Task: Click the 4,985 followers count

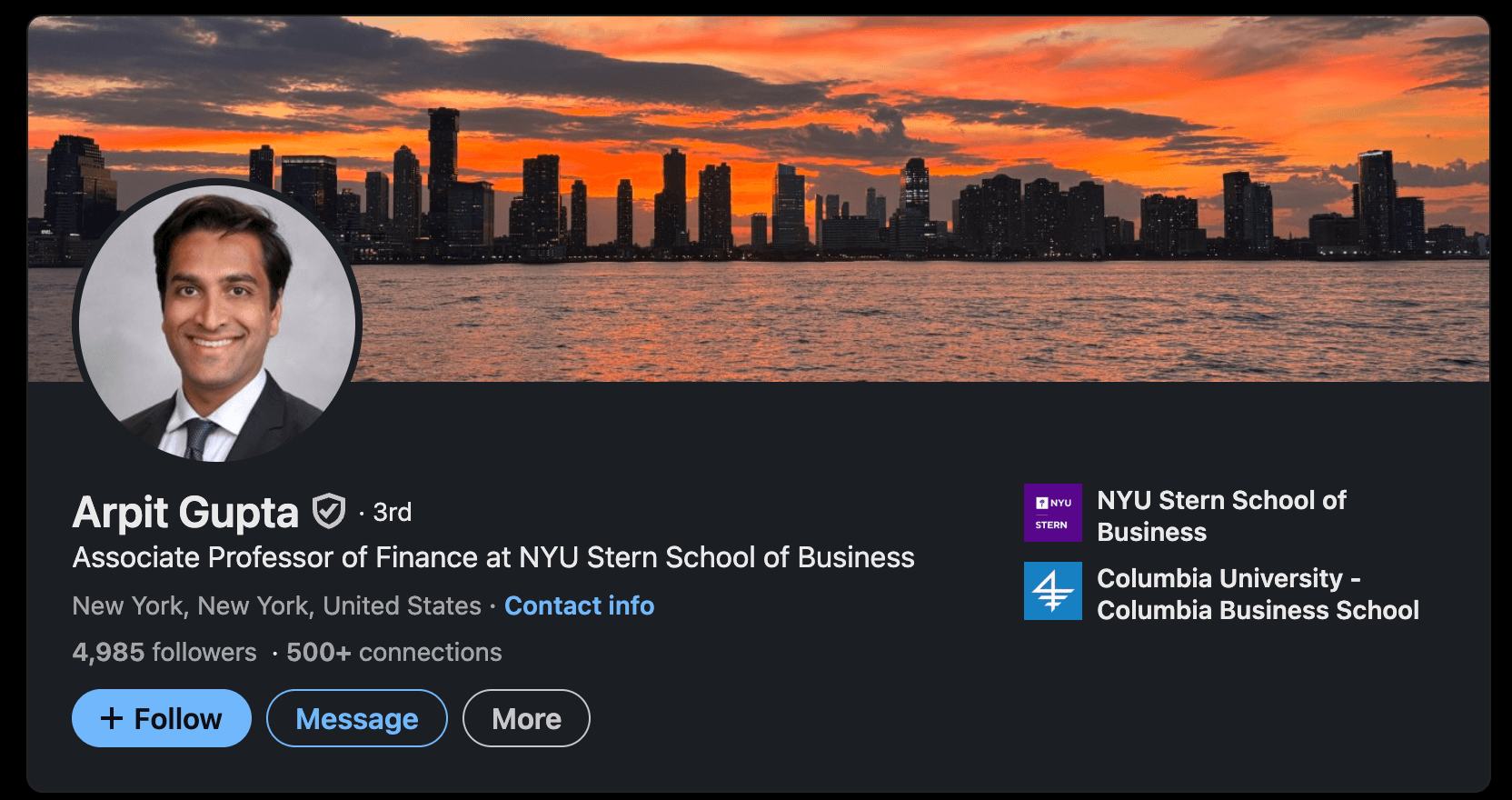Action: 164,652
